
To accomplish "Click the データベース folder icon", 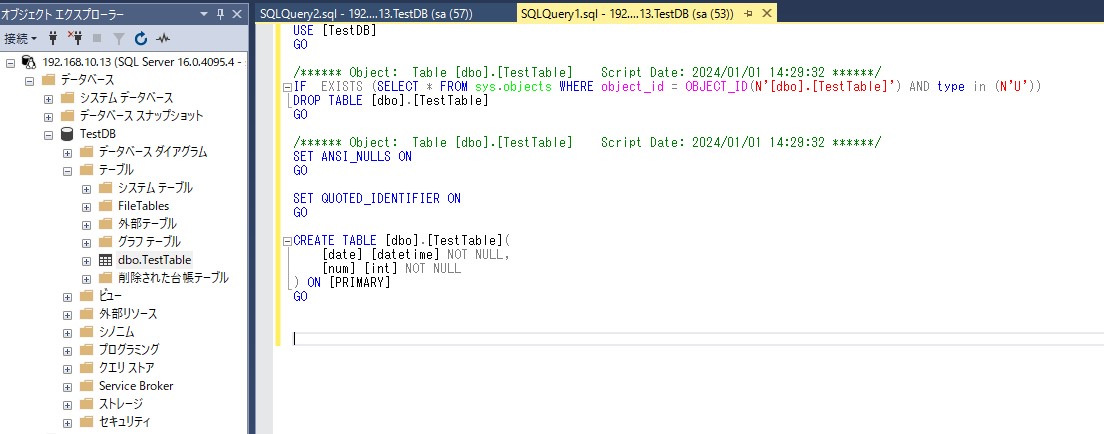I will click(x=49, y=80).
